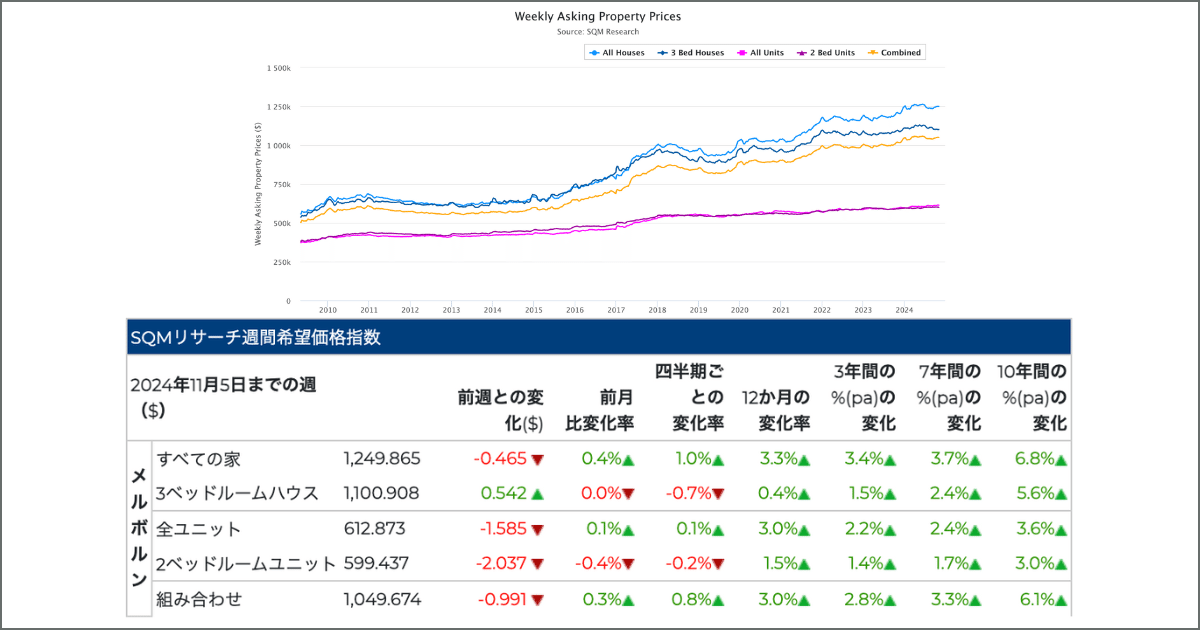The height and width of the screenshot is (630, 1200).
Task: Select the 前月比変化率 column header
Action: click(600, 409)
